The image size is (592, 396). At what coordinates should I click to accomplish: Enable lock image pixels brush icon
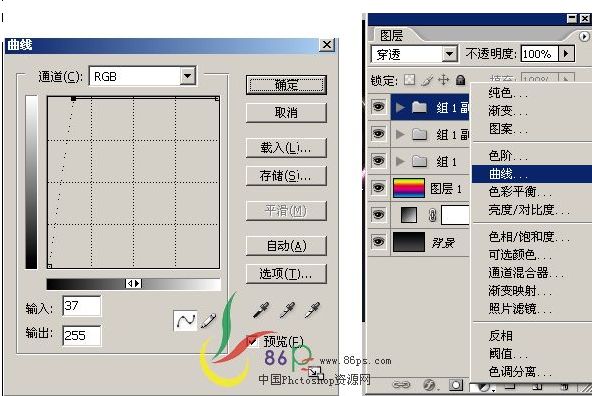coord(427,80)
